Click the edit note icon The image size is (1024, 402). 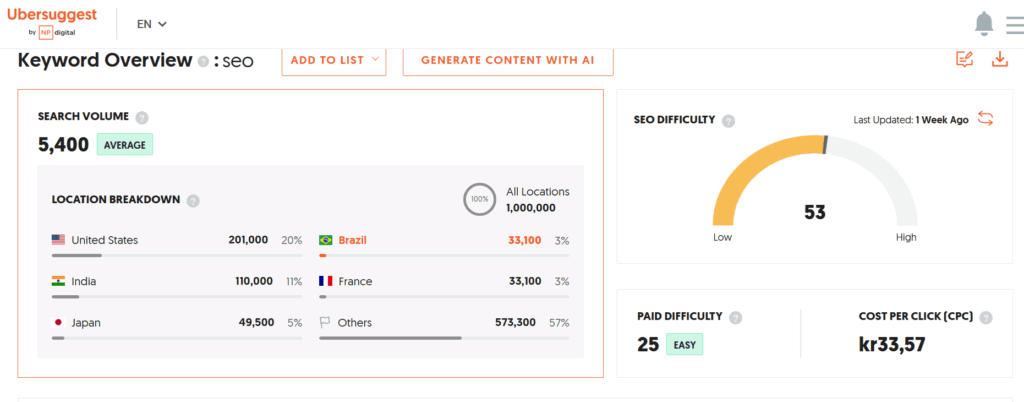pyautogui.click(x=964, y=60)
